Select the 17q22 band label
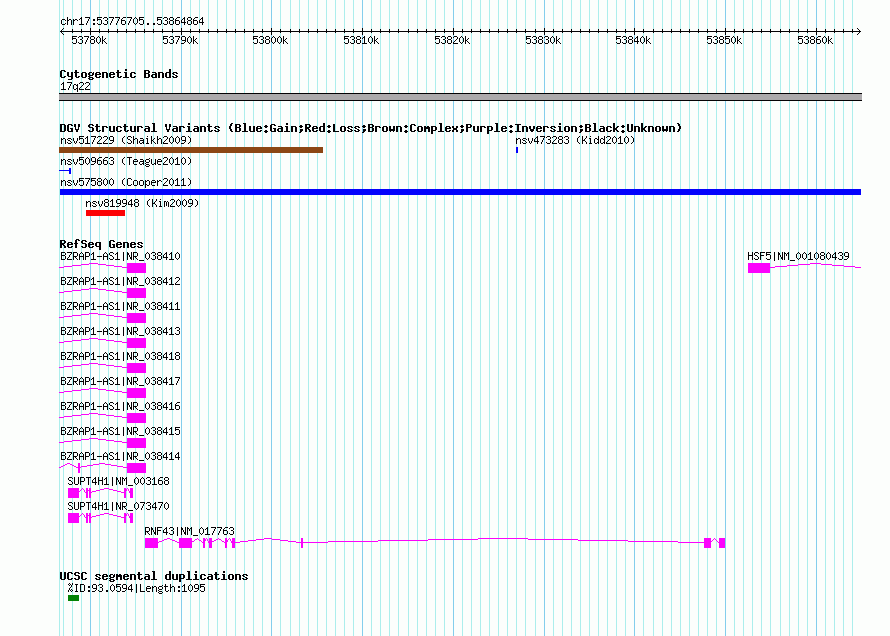This screenshot has height=636, width=890. click(75, 86)
